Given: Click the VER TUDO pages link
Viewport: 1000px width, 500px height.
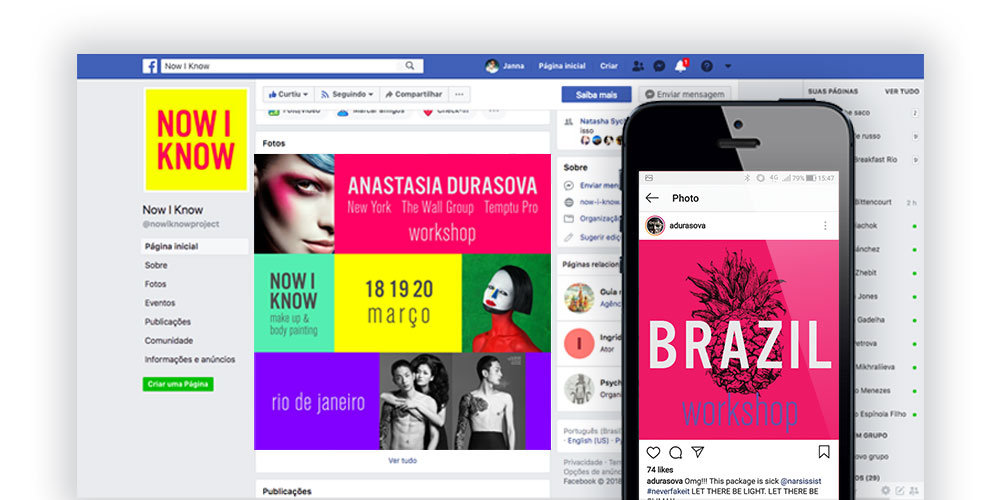Looking at the screenshot, I should (x=902, y=92).
